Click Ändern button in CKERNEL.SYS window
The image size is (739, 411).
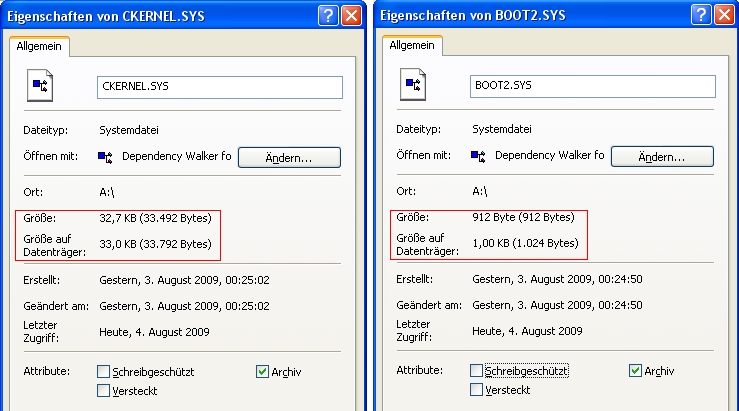pos(289,157)
